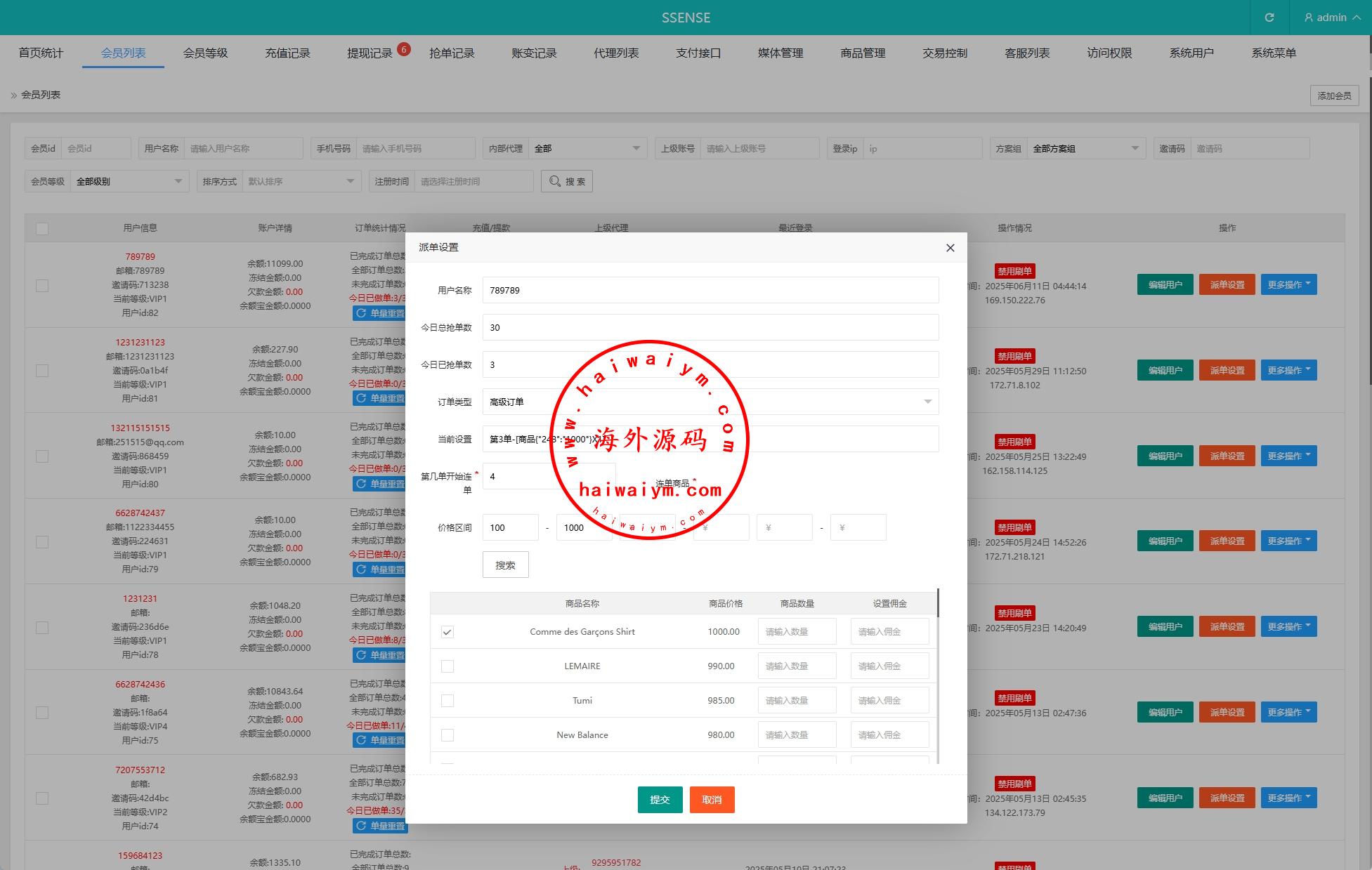Switch to the 提现记录 tab

[370, 53]
